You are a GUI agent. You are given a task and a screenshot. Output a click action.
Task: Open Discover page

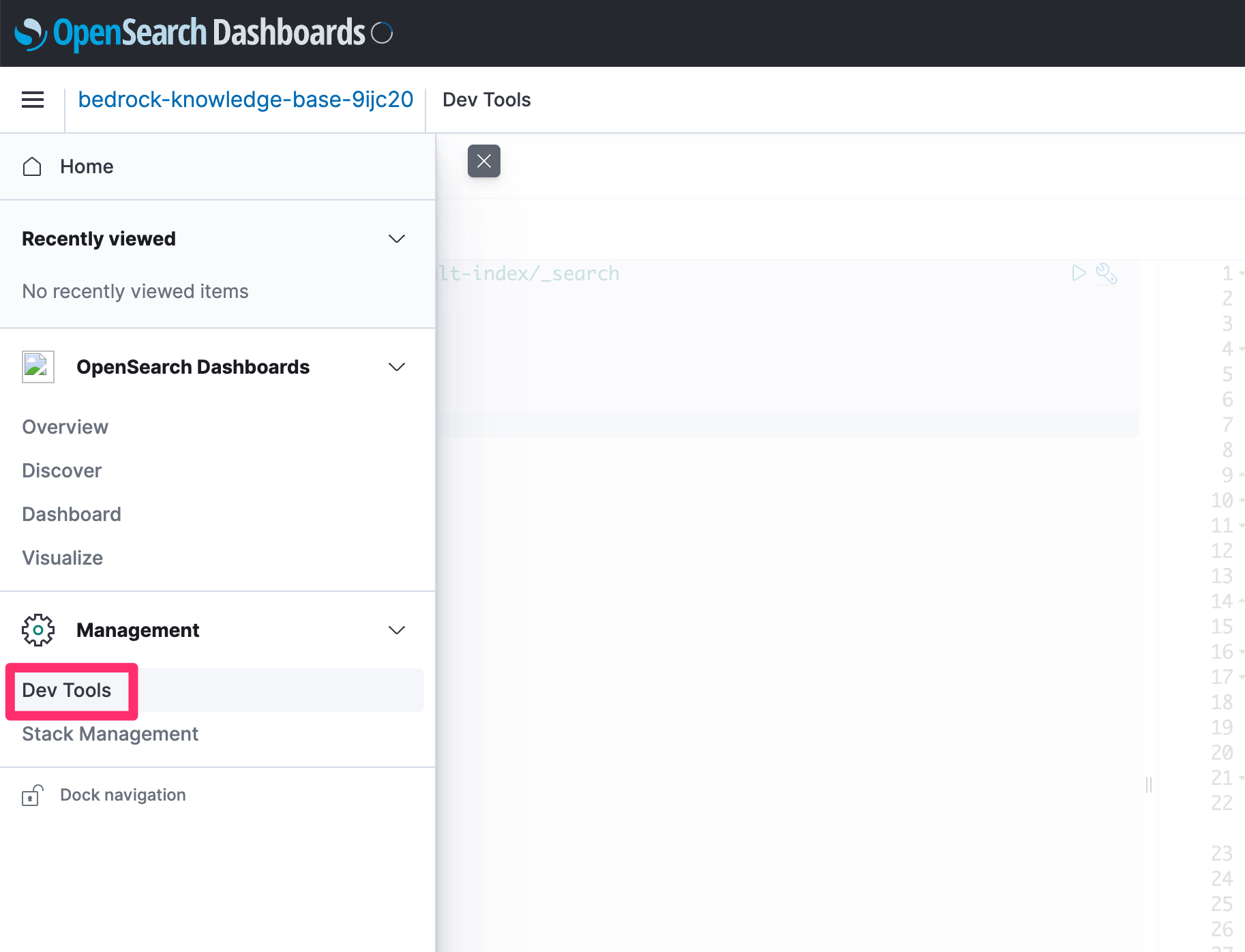click(62, 471)
